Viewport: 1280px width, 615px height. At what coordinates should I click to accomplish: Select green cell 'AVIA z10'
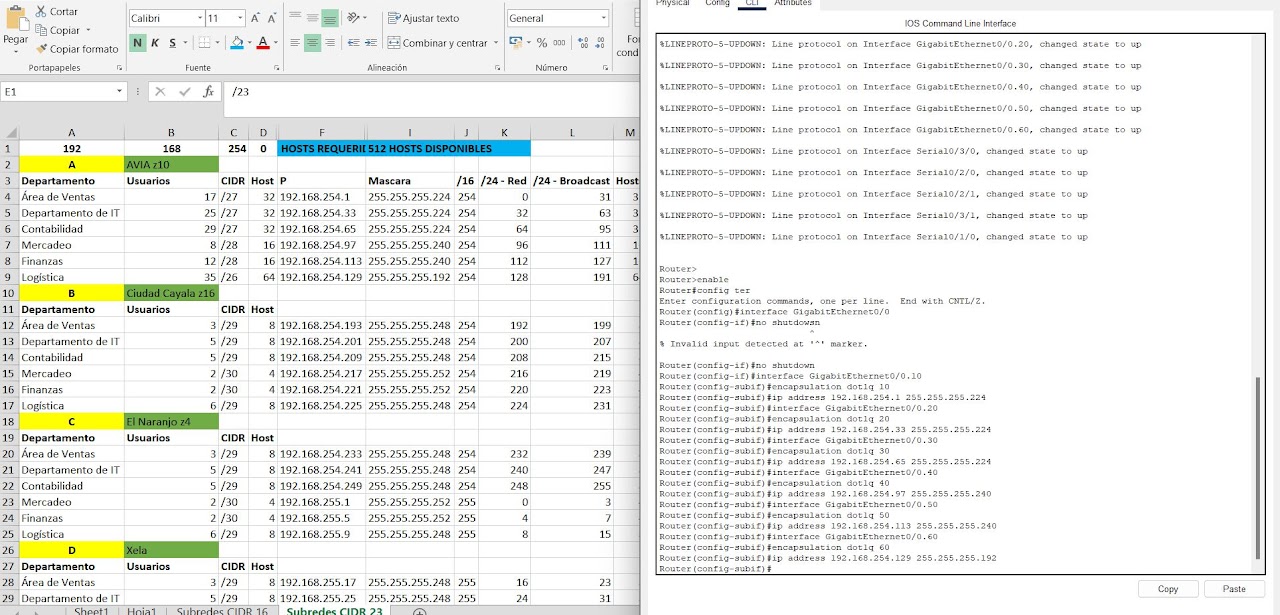tap(171, 164)
